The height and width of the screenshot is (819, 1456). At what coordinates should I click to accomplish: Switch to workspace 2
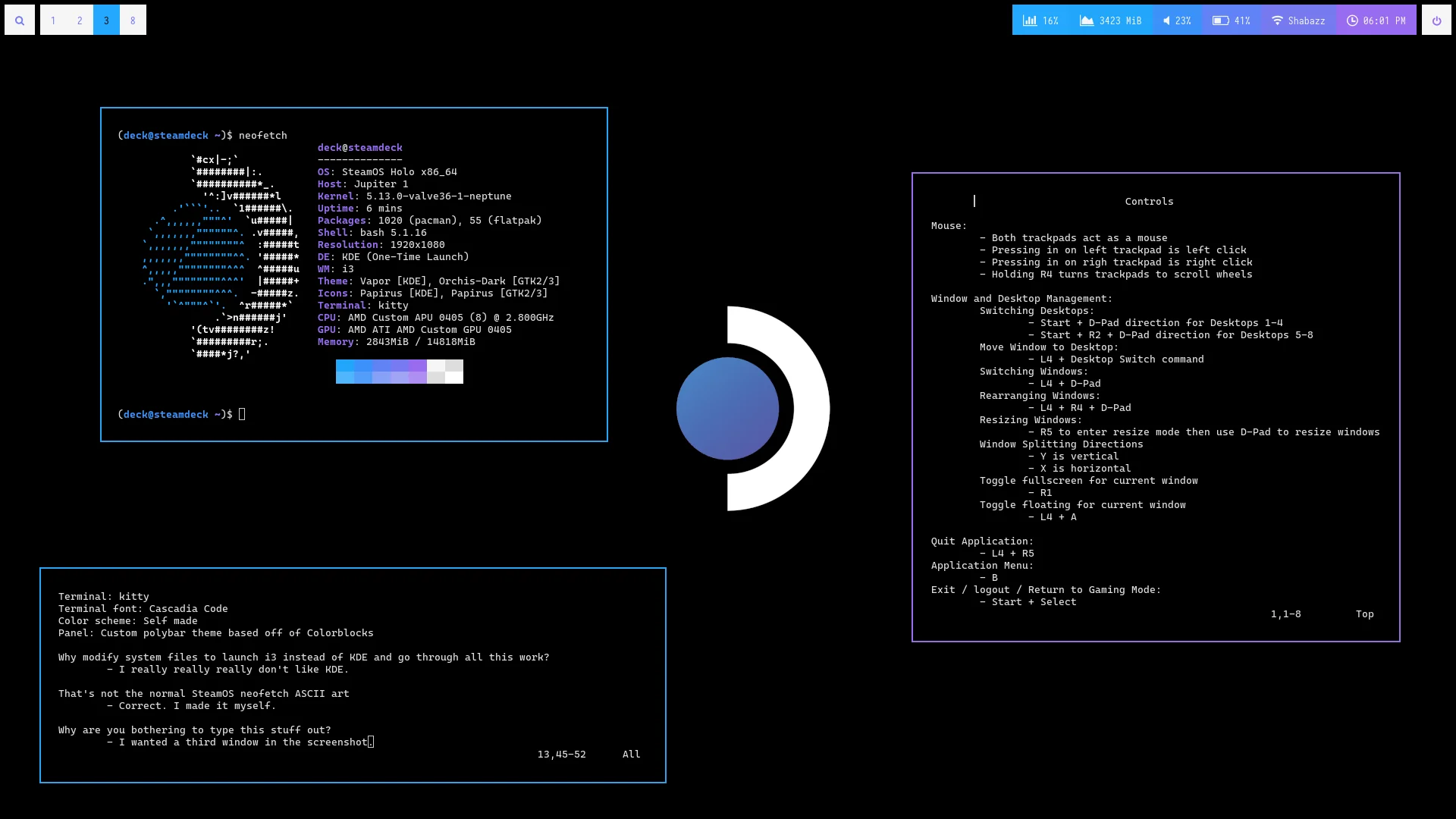pyautogui.click(x=80, y=20)
